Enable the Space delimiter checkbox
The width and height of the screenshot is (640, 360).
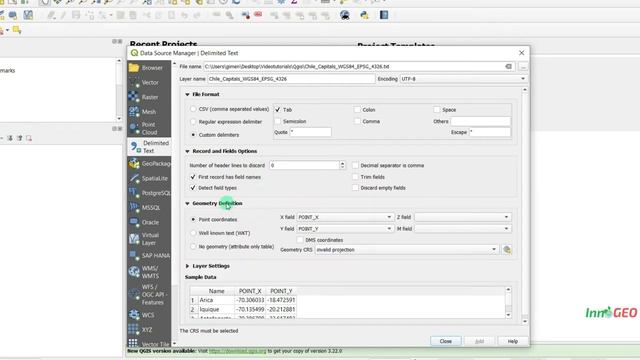(x=437, y=109)
